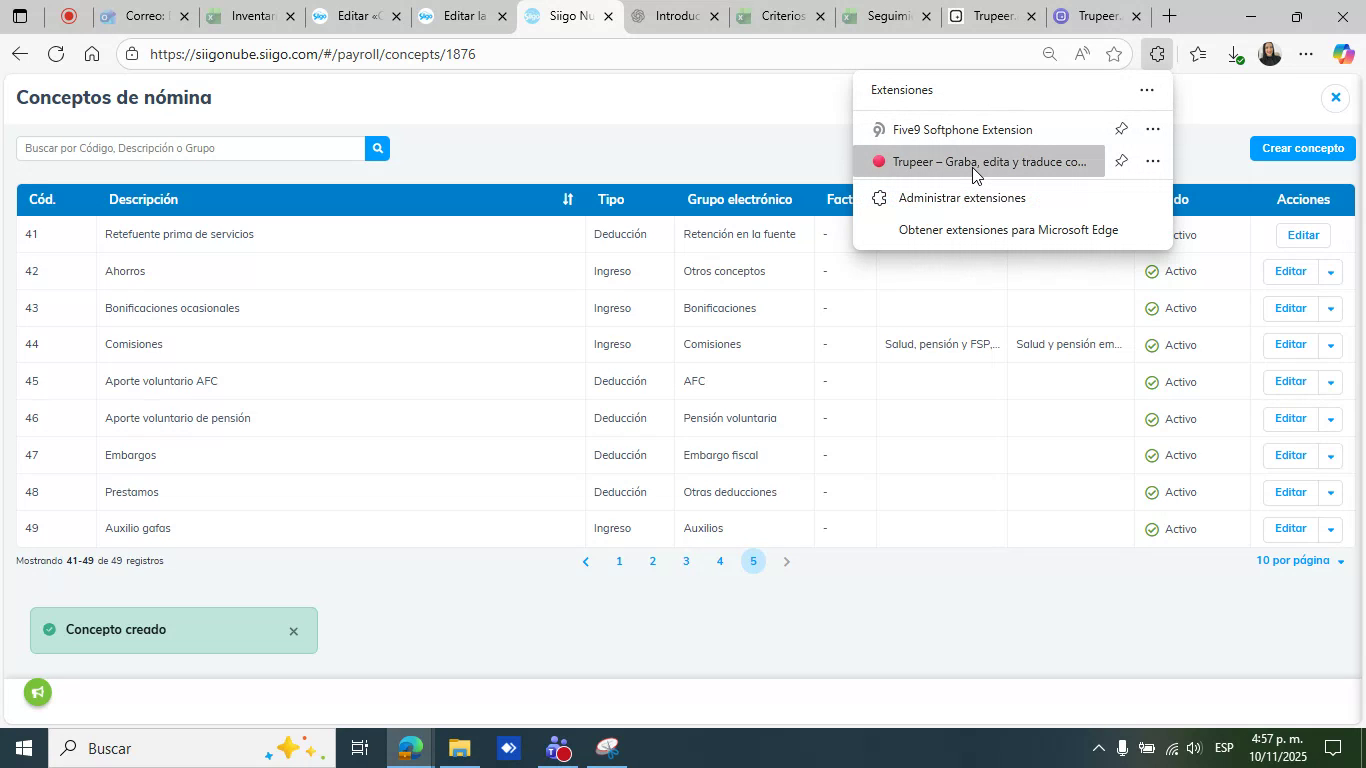Click the Crear concepto button
1366x768 pixels.
pyautogui.click(x=1303, y=148)
